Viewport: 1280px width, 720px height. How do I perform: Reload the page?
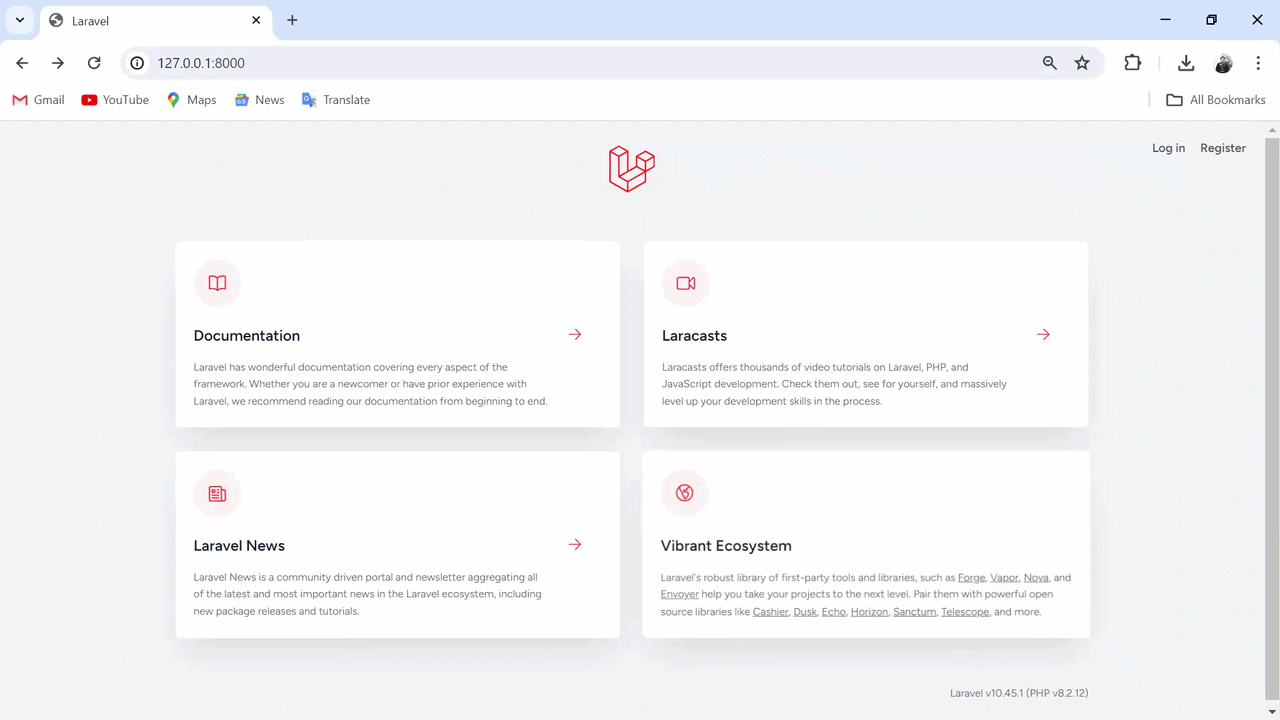tap(94, 63)
